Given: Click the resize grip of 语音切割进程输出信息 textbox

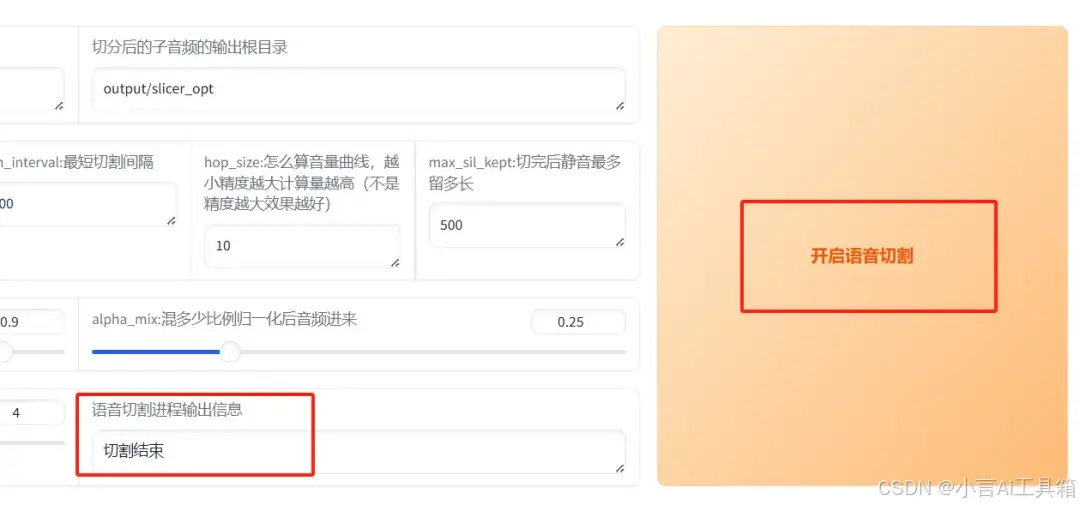Looking at the screenshot, I should (x=619, y=468).
